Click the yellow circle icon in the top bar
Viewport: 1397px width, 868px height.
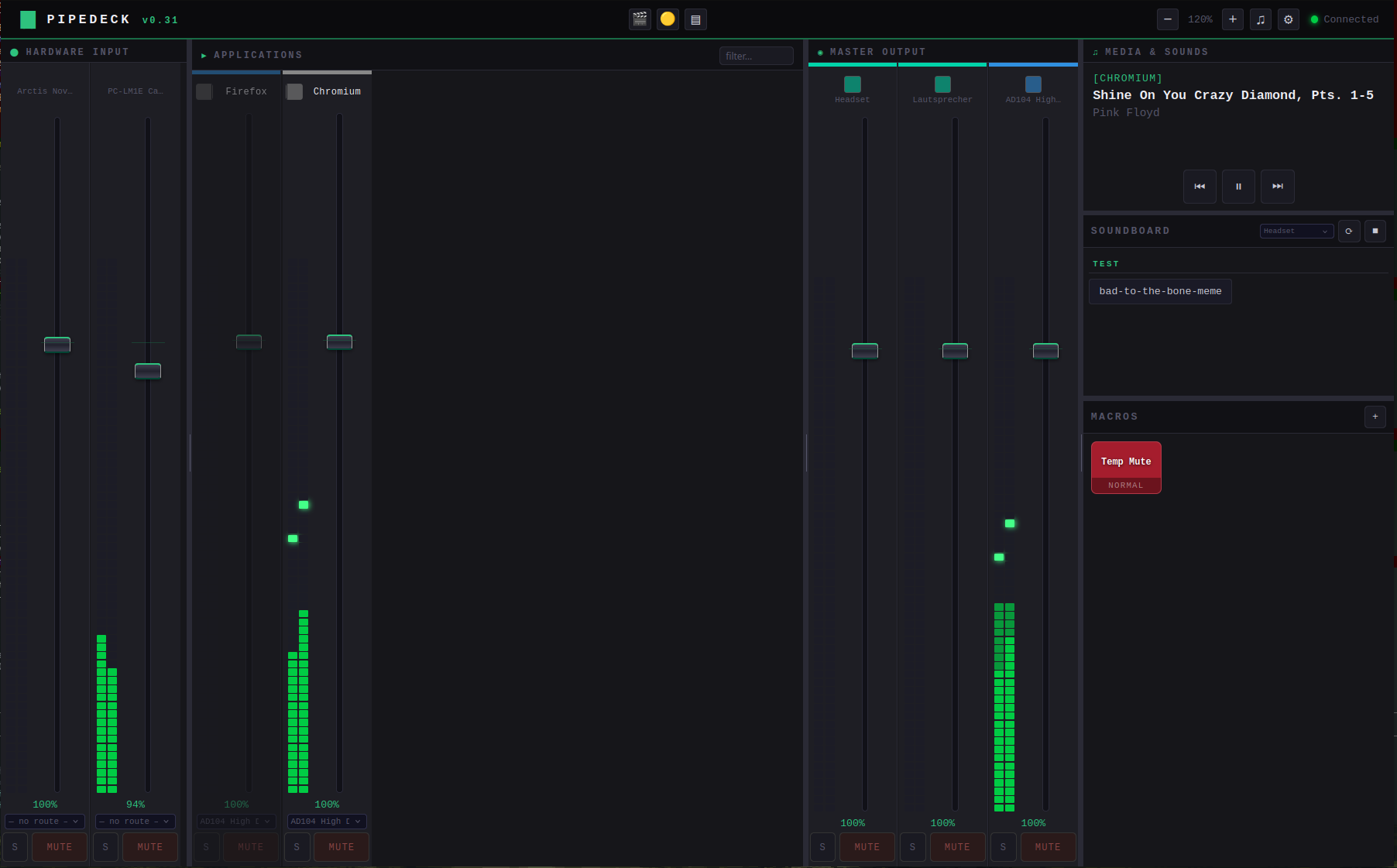click(x=668, y=19)
